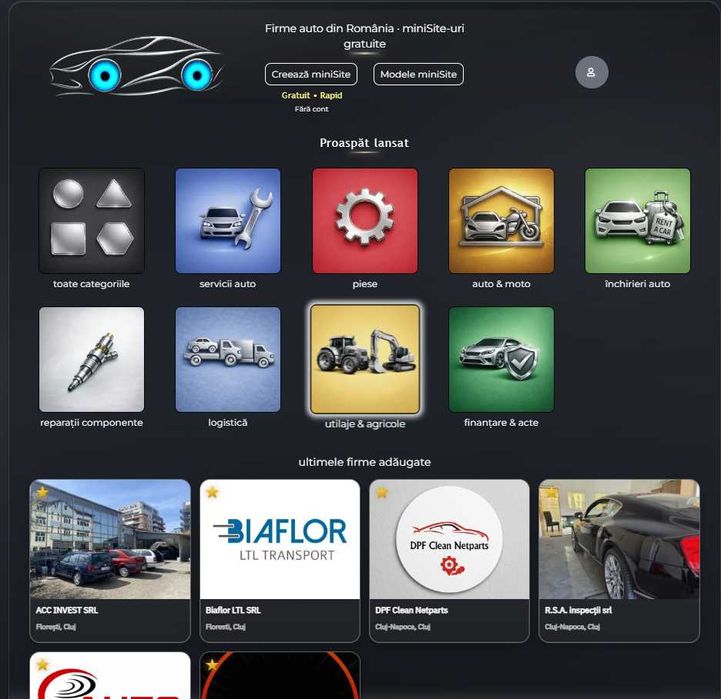Open Modele miniSite button
The width and height of the screenshot is (721, 699).
tap(418, 74)
